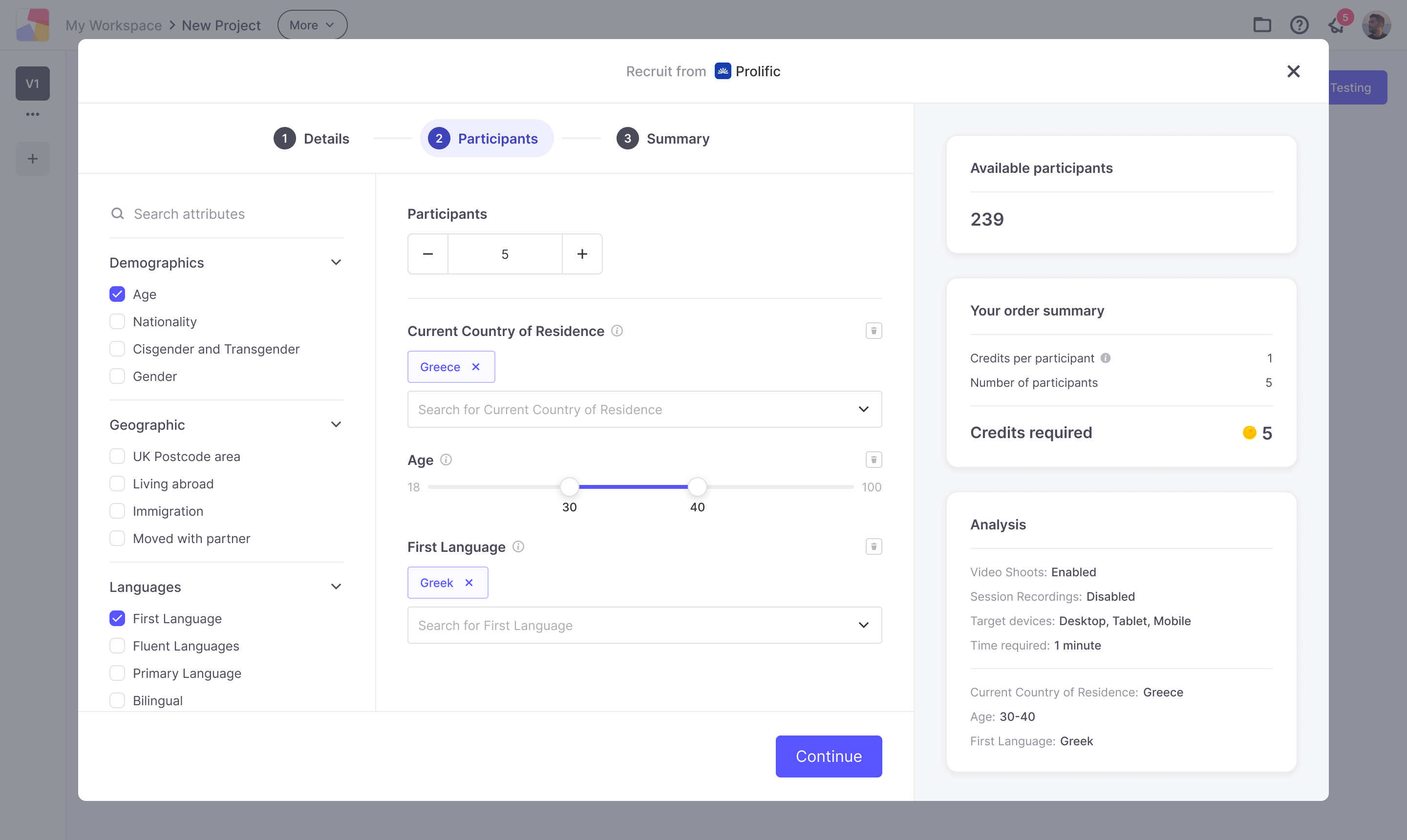Viewport: 1407px width, 840px height.
Task: Click the Continue button
Action: pos(829,757)
